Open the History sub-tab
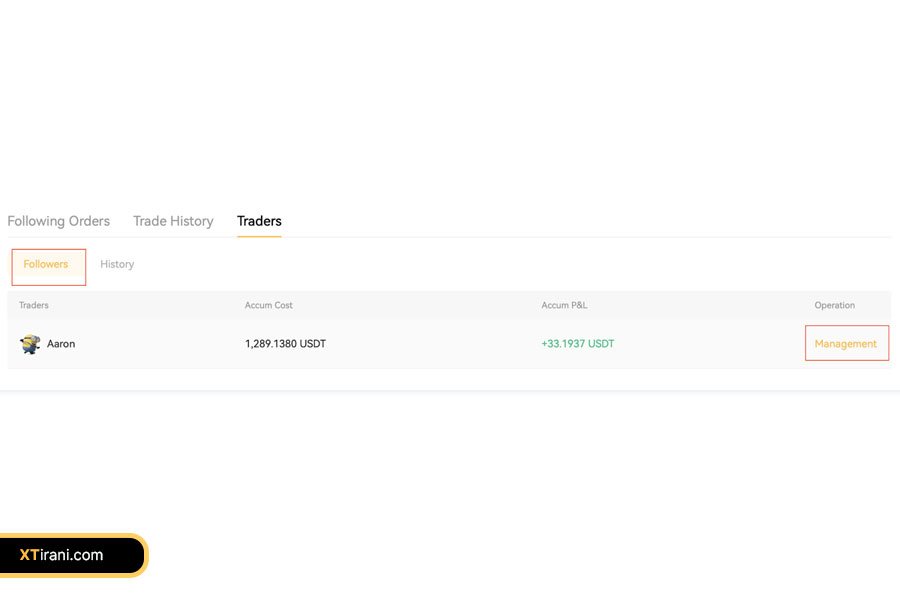This screenshot has width=900, height=600. pos(117,264)
